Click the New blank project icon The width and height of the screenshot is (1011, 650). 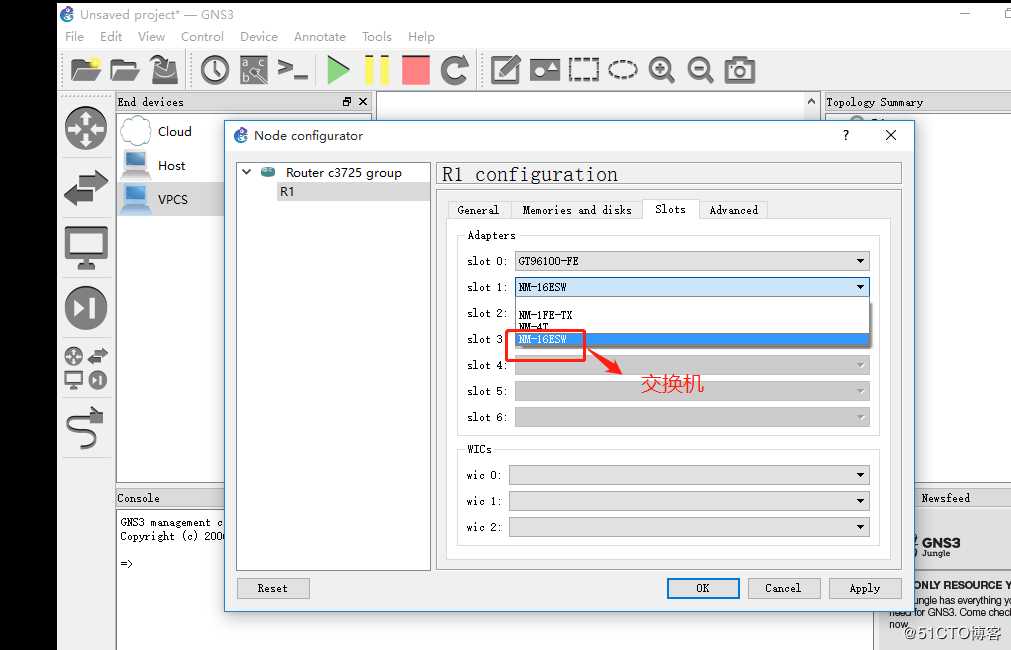click(x=86, y=69)
